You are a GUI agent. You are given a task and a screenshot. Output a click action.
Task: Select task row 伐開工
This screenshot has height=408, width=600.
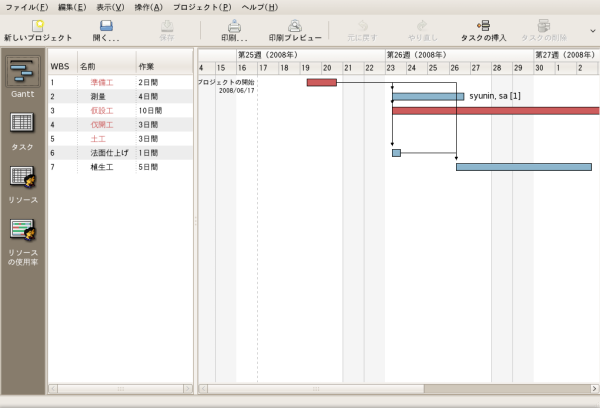click(x=120, y=125)
